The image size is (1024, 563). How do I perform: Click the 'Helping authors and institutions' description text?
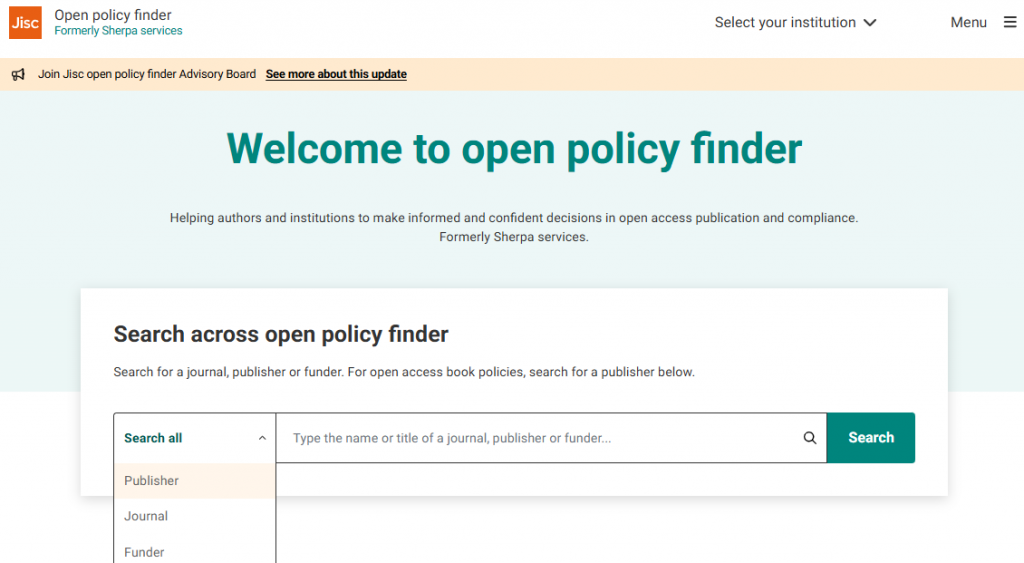[x=514, y=227]
